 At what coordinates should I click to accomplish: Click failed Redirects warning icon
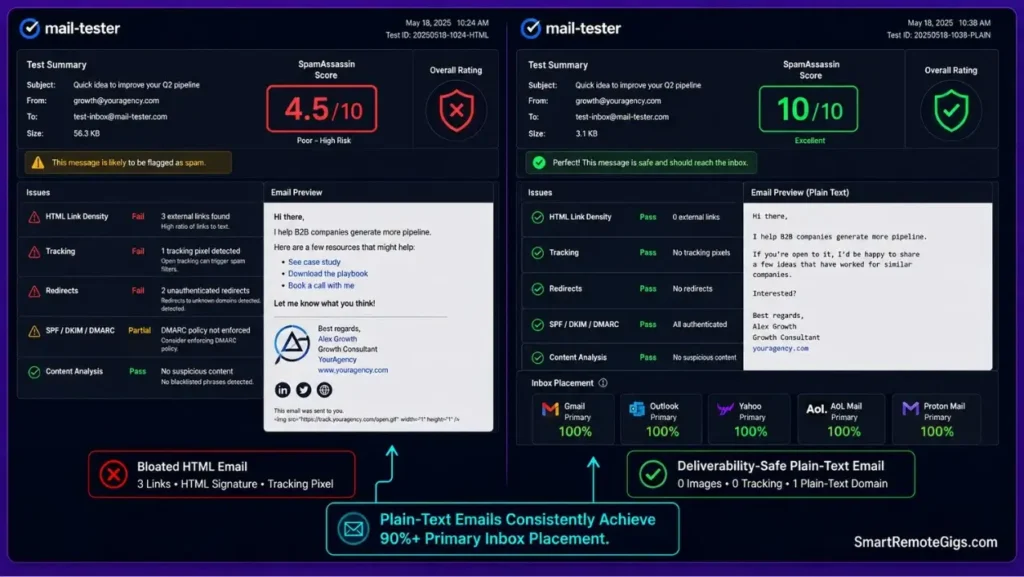tap(34, 292)
